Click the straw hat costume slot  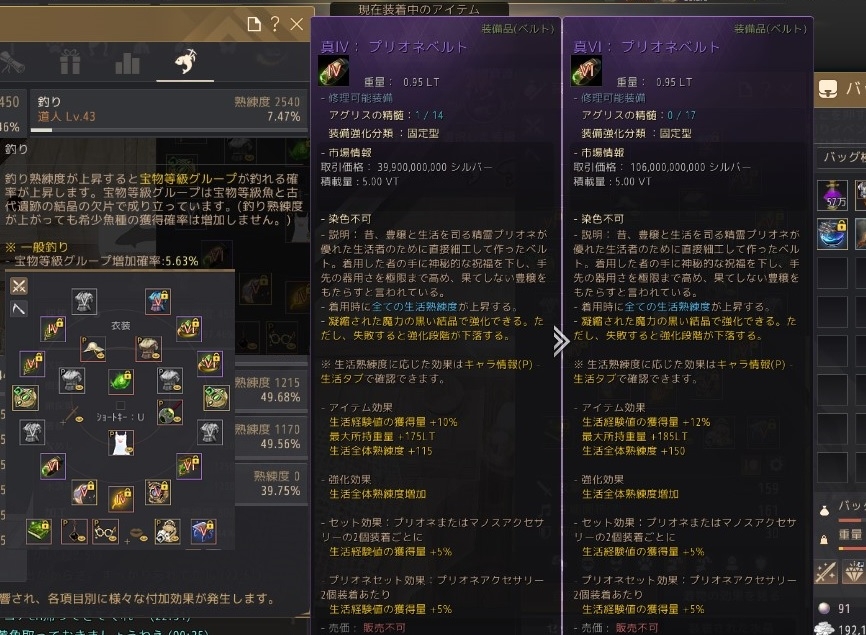pyautogui.click(x=93, y=349)
